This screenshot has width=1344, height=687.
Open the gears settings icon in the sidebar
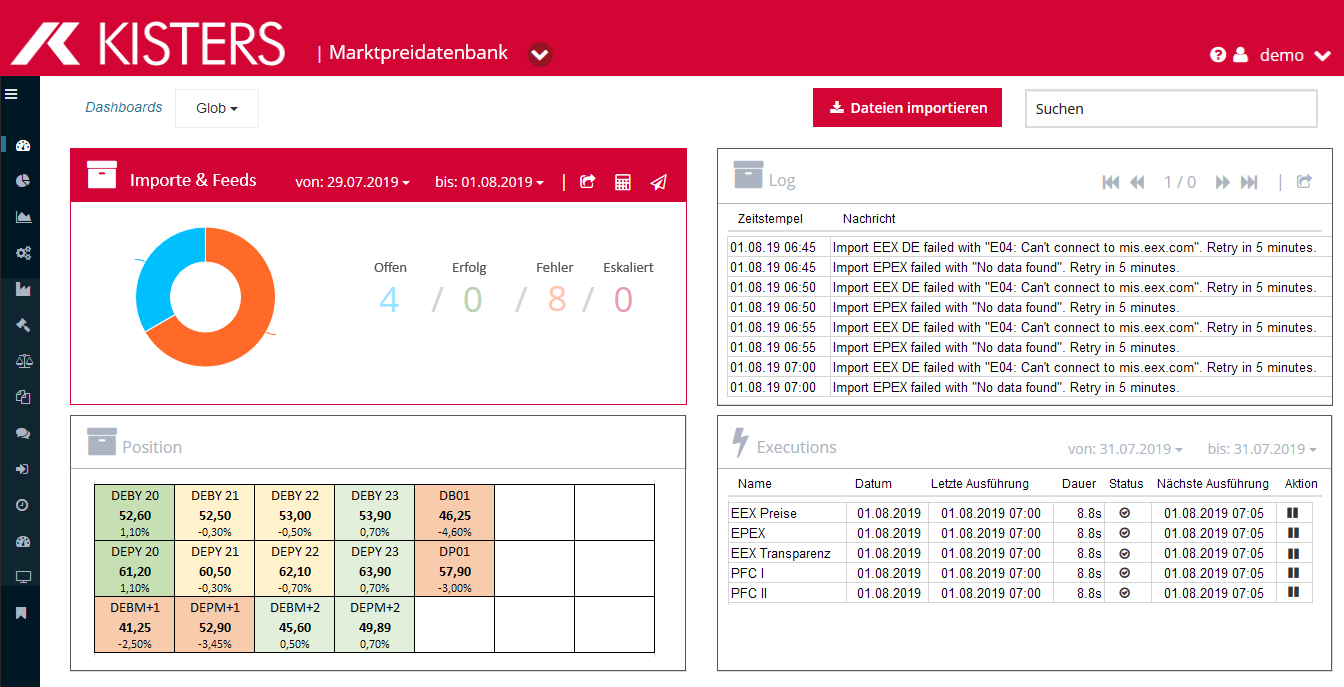[x=23, y=253]
